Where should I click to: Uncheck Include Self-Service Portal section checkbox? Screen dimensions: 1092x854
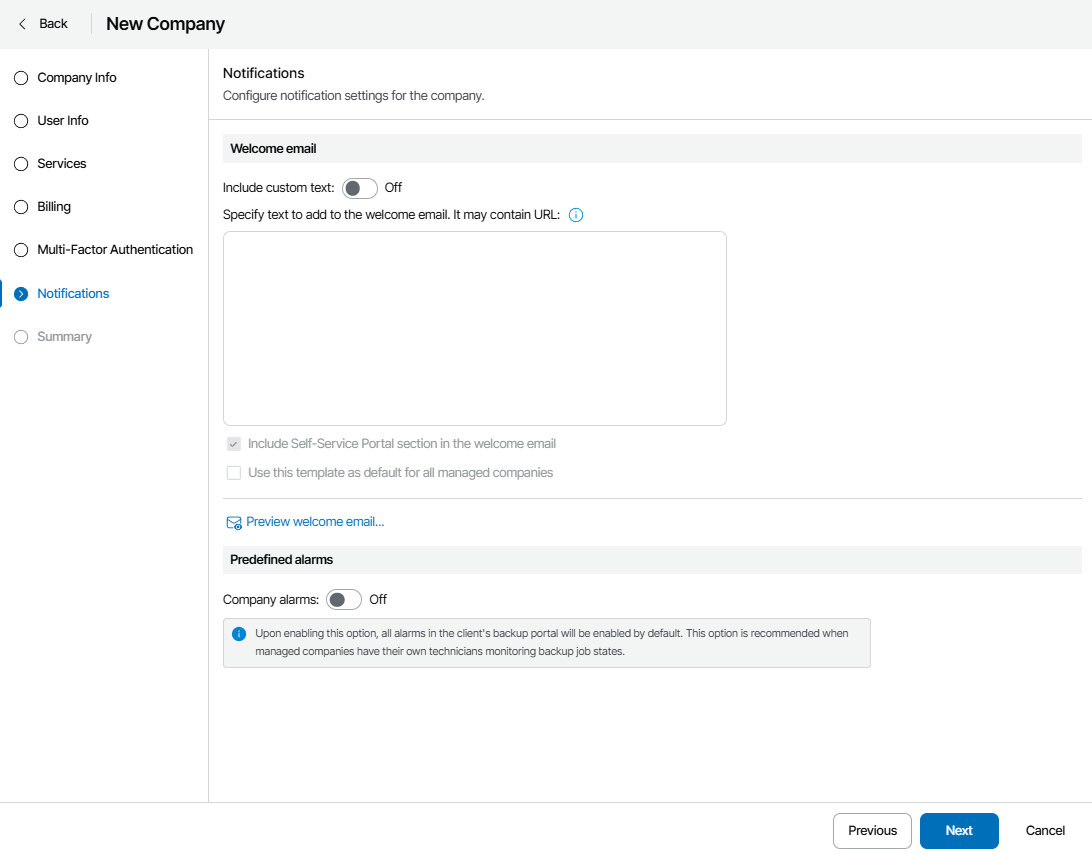coord(234,444)
